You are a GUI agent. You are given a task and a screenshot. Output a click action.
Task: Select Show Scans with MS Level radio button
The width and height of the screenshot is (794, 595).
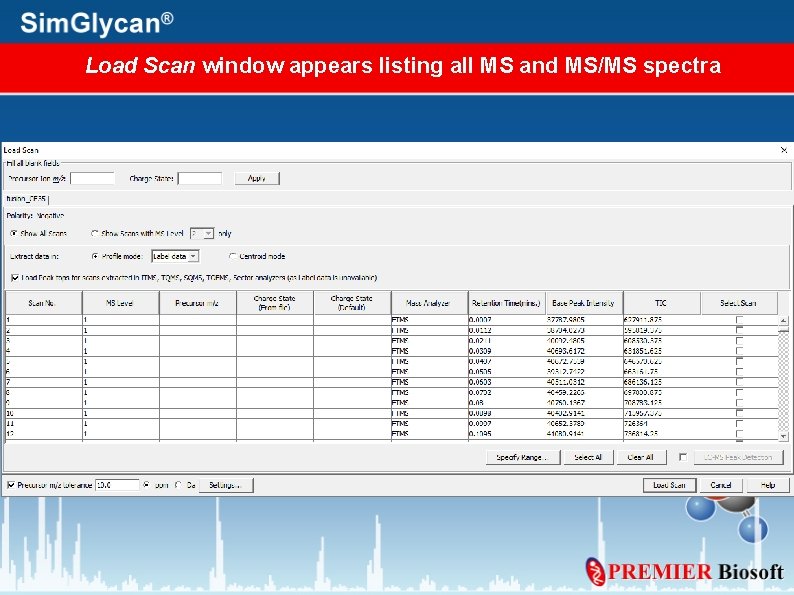click(94, 233)
